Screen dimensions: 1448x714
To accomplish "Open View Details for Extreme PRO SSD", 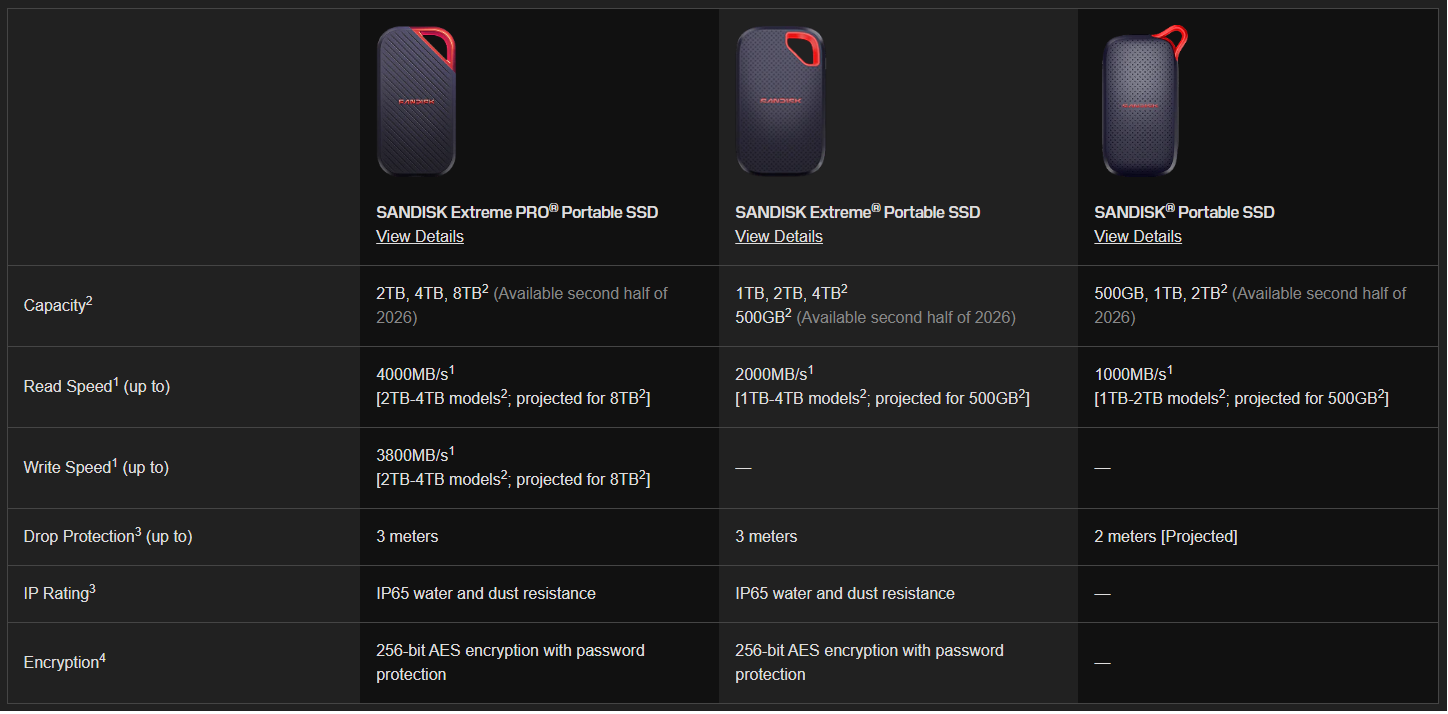I will click(x=420, y=237).
